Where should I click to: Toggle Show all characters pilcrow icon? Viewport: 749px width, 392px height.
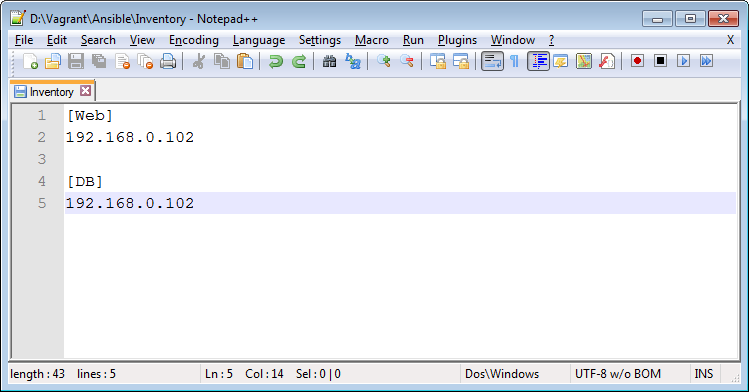(514, 61)
